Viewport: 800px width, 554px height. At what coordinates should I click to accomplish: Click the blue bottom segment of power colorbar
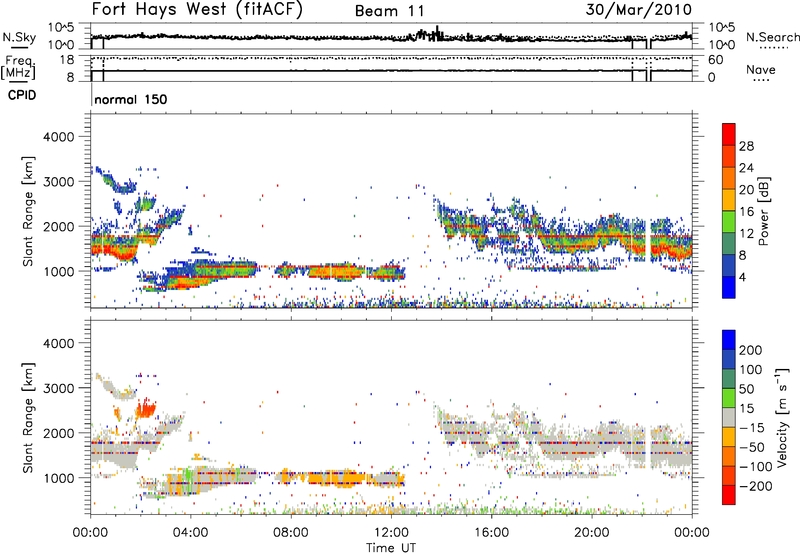coord(729,287)
